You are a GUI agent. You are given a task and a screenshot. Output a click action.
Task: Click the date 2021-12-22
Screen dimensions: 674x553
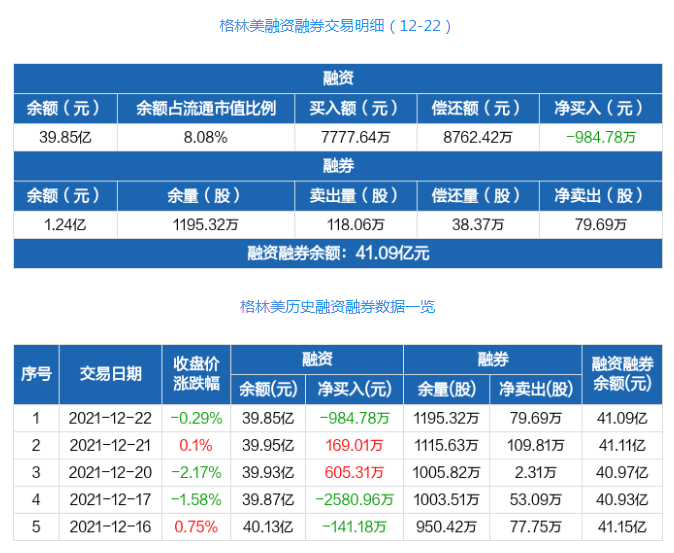tap(110, 418)
